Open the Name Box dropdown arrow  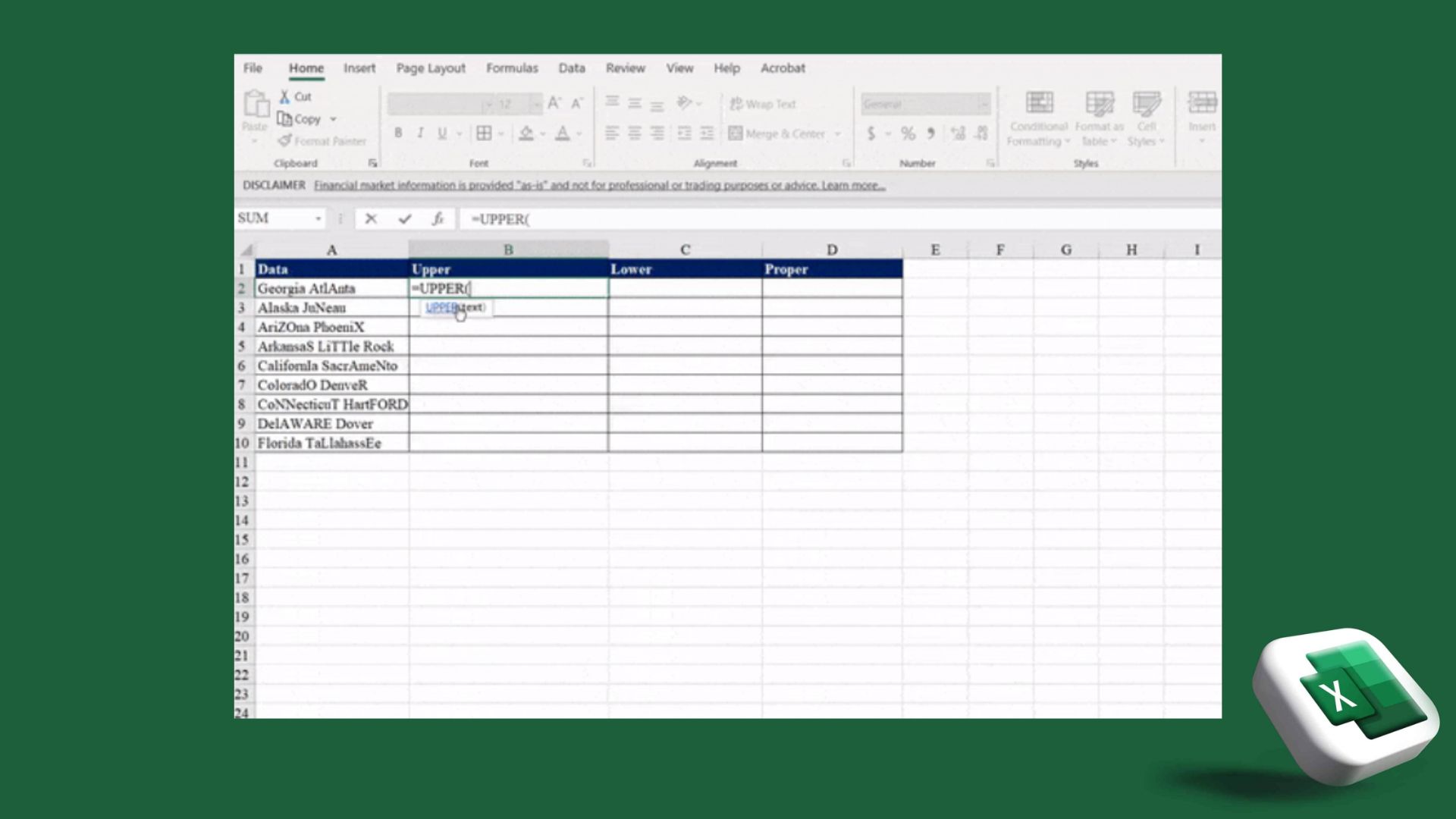[x=318, y=219]
